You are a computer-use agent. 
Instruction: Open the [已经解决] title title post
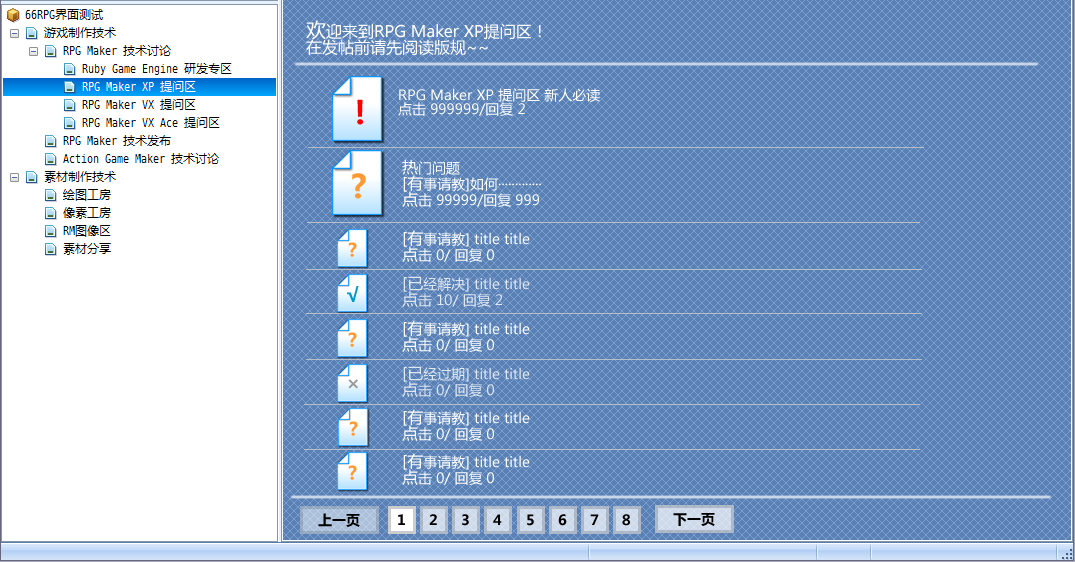(x=466, y=284)
